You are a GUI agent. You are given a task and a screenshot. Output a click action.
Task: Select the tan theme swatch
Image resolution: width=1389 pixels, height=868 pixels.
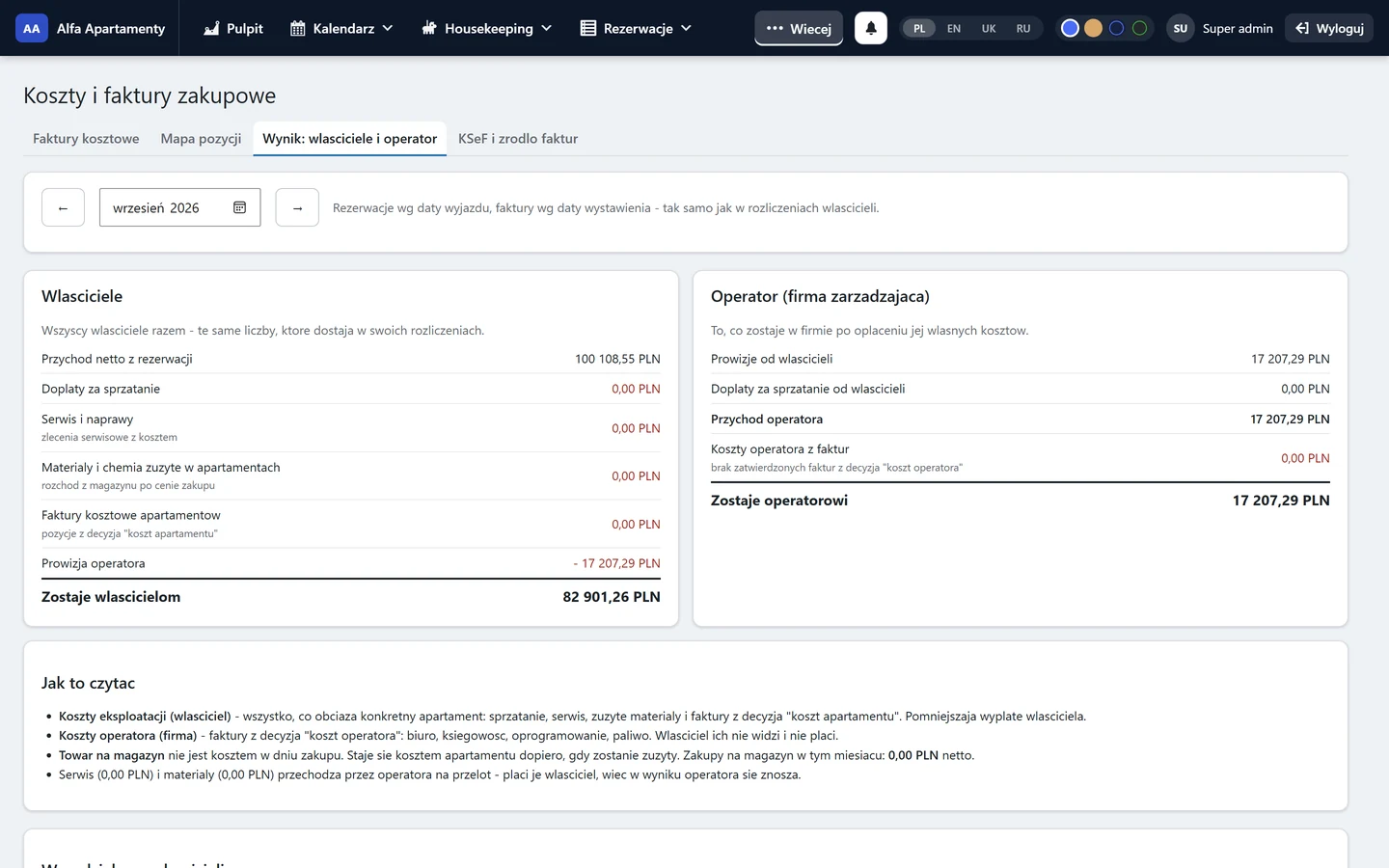[x=1093, y=28]
